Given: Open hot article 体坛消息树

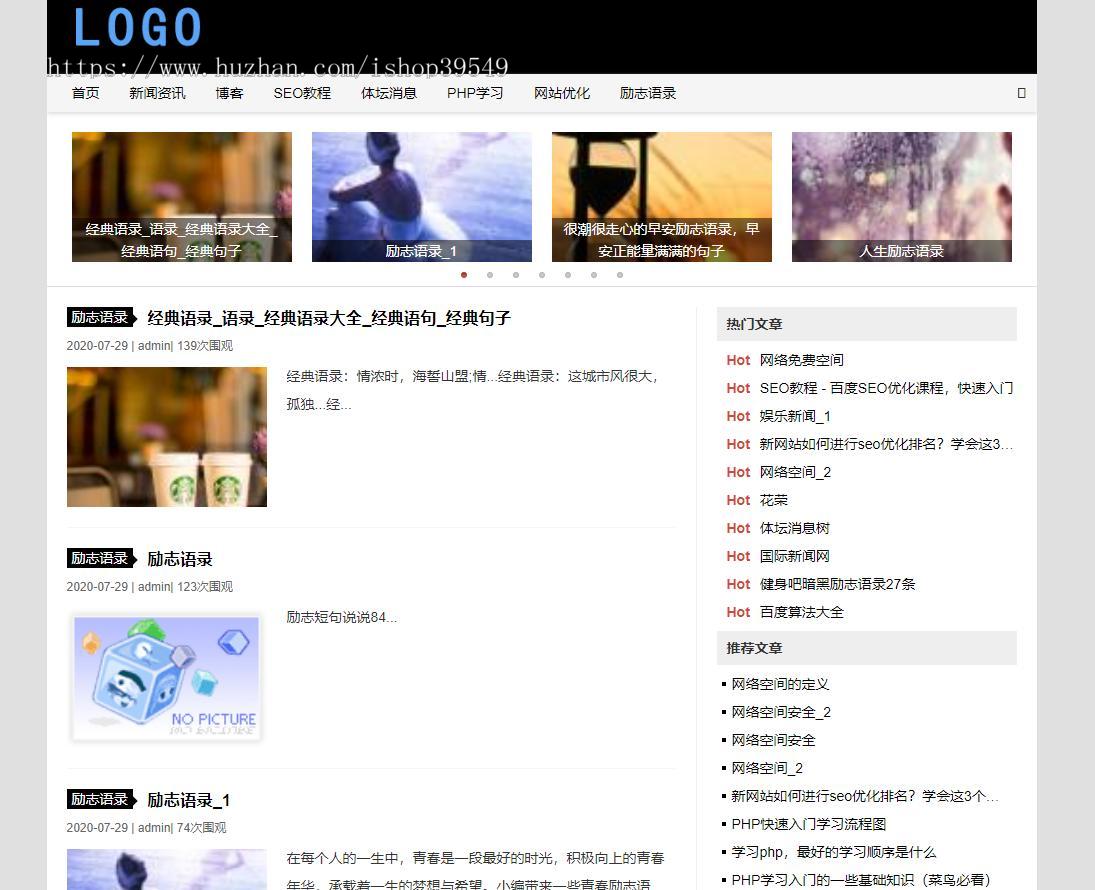Looking at the screenshot, I should click(x=794, y=527).
